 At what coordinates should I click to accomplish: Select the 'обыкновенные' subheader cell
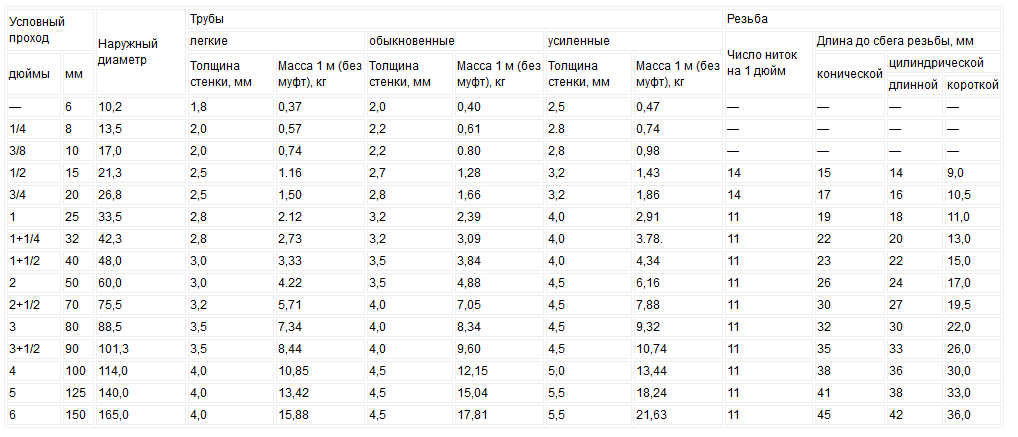455,41
